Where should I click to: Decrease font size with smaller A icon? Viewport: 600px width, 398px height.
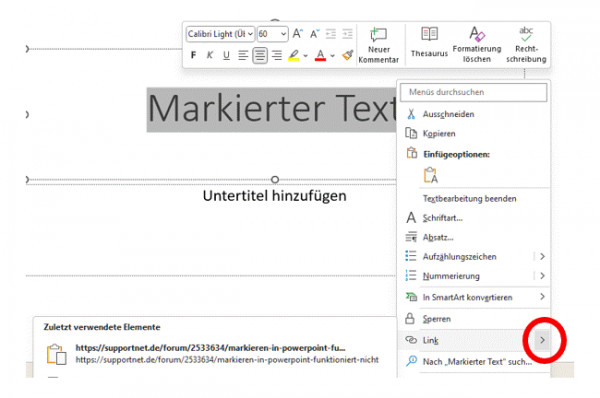click(314, 34)
